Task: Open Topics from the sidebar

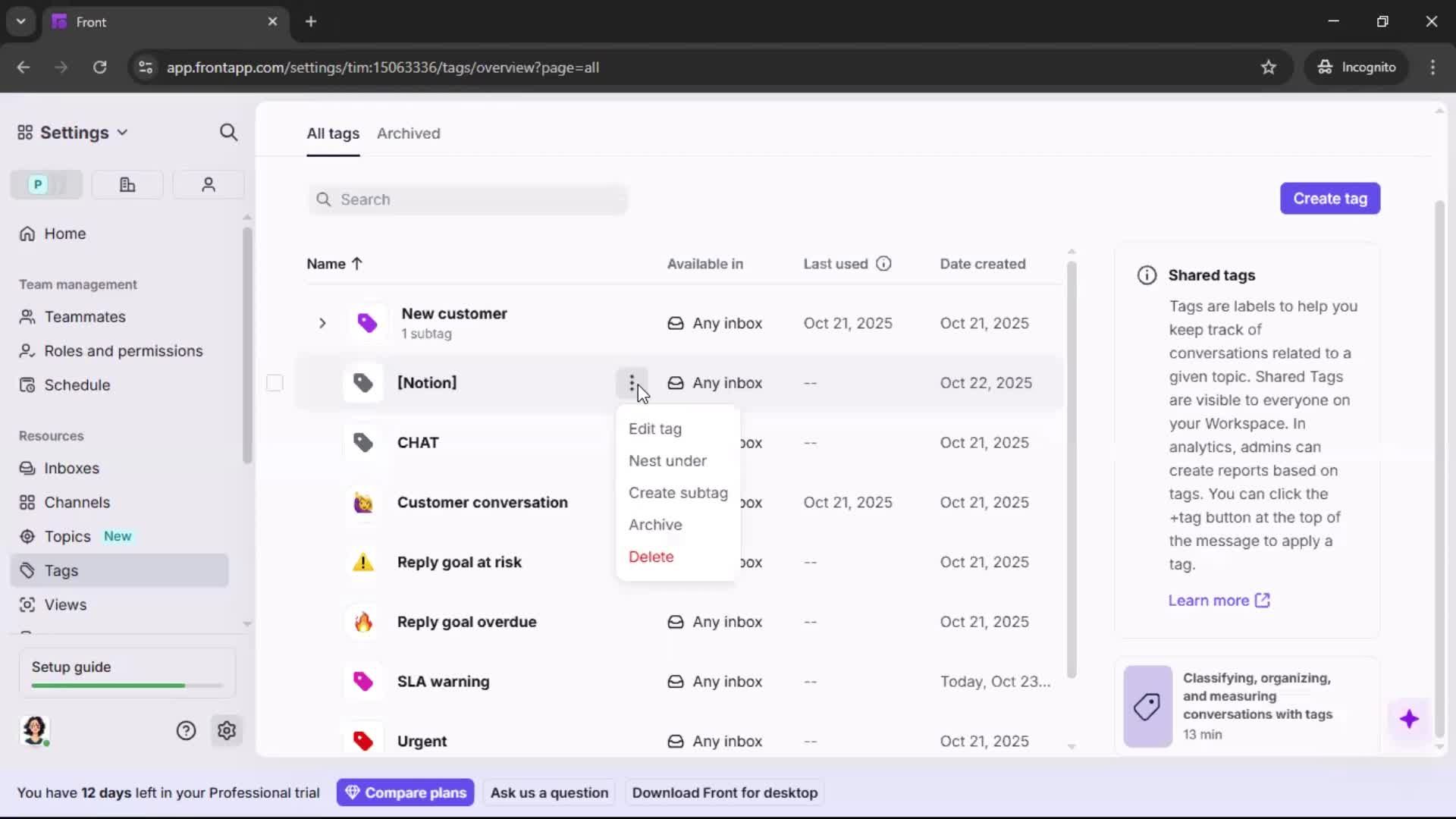Action: pyautogui.click(x=67, y=536)
